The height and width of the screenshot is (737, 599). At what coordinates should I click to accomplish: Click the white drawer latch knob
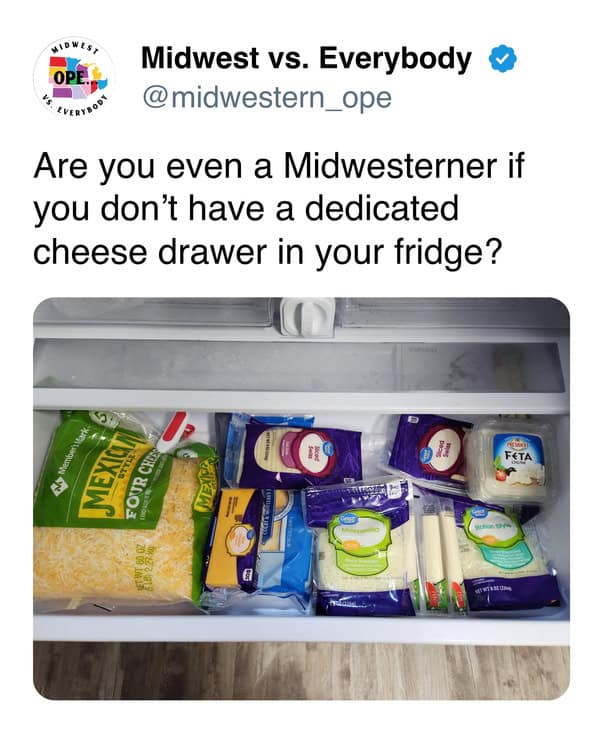308,316
